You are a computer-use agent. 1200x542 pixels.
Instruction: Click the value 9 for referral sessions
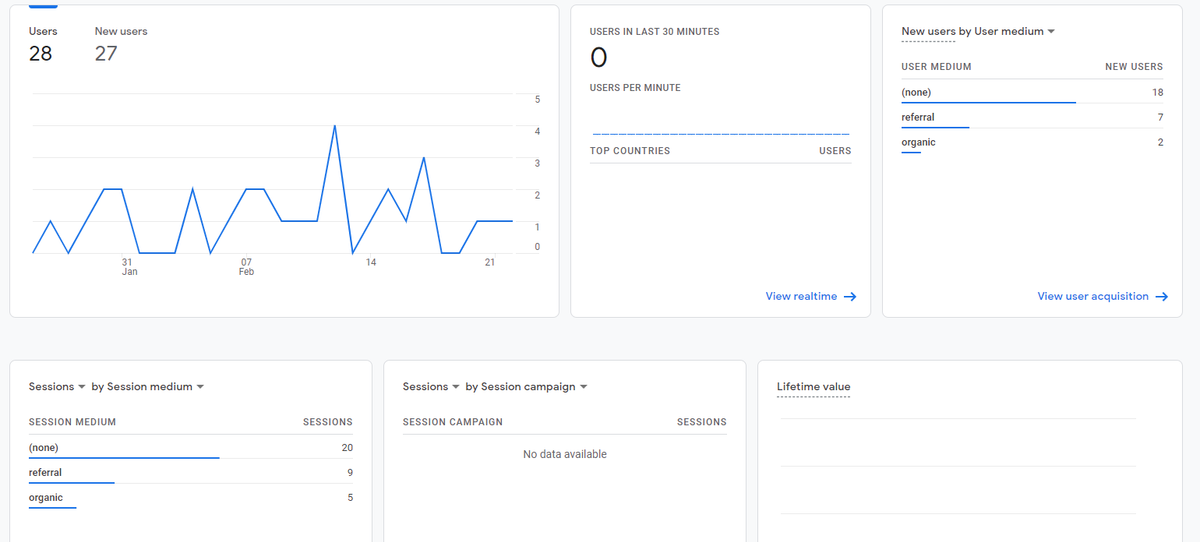pos(350,472)
